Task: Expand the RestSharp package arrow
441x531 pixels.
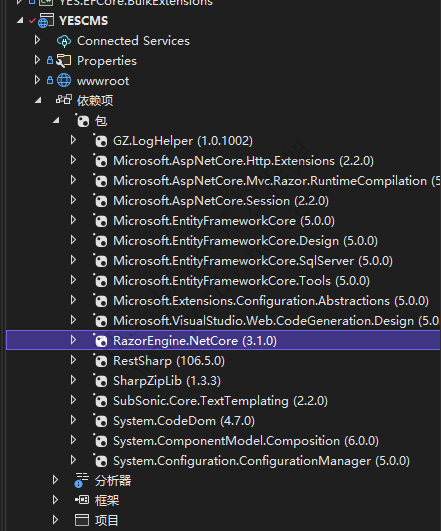Action: [x=73, y=360]
